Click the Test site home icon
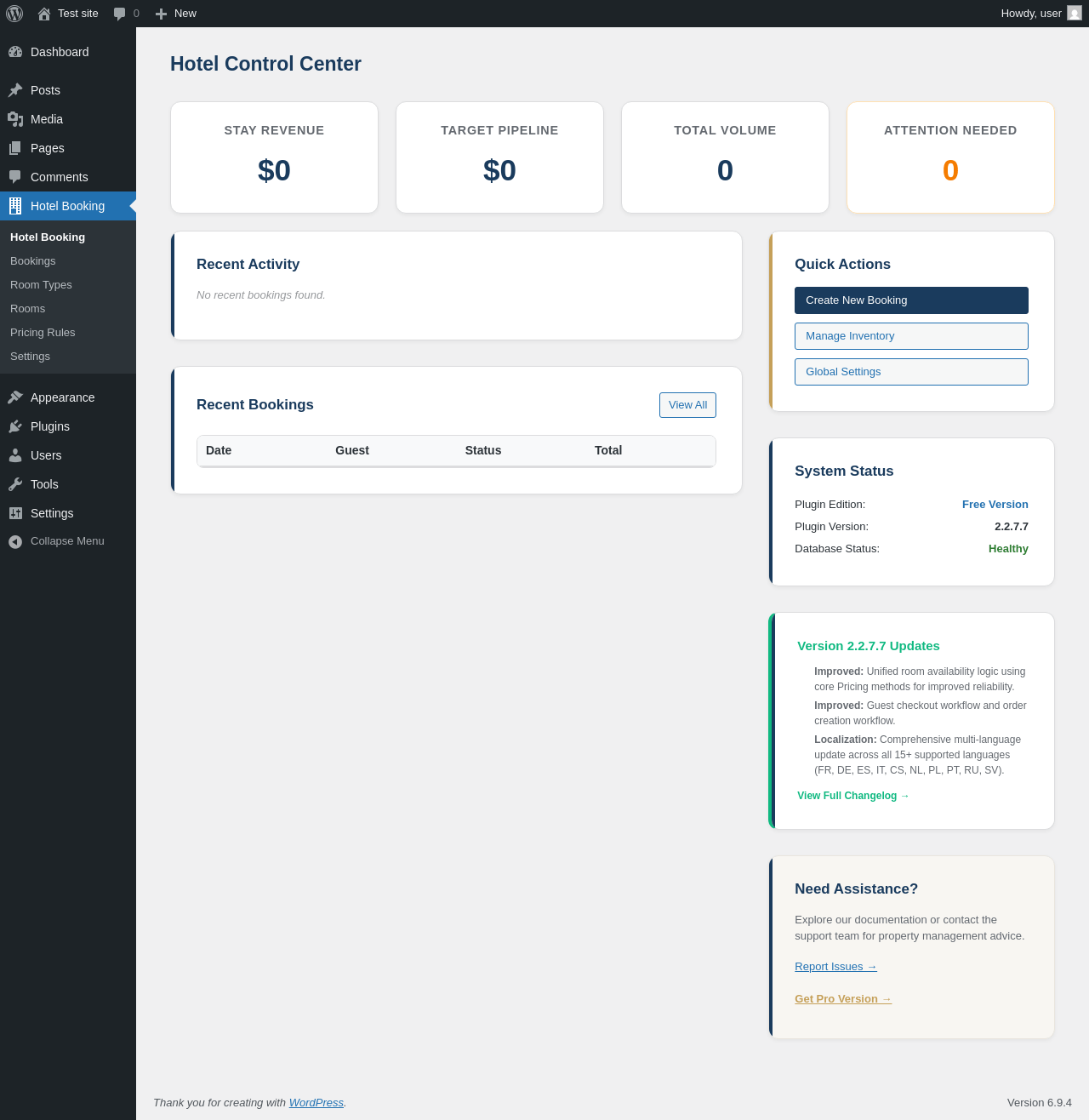The height and width of the screenshot is (1120, 1089). tap(44, 14)
